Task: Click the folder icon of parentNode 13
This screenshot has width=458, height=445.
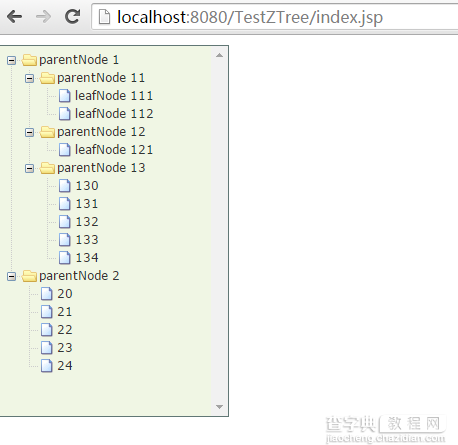Action: (x=47, y=168)
